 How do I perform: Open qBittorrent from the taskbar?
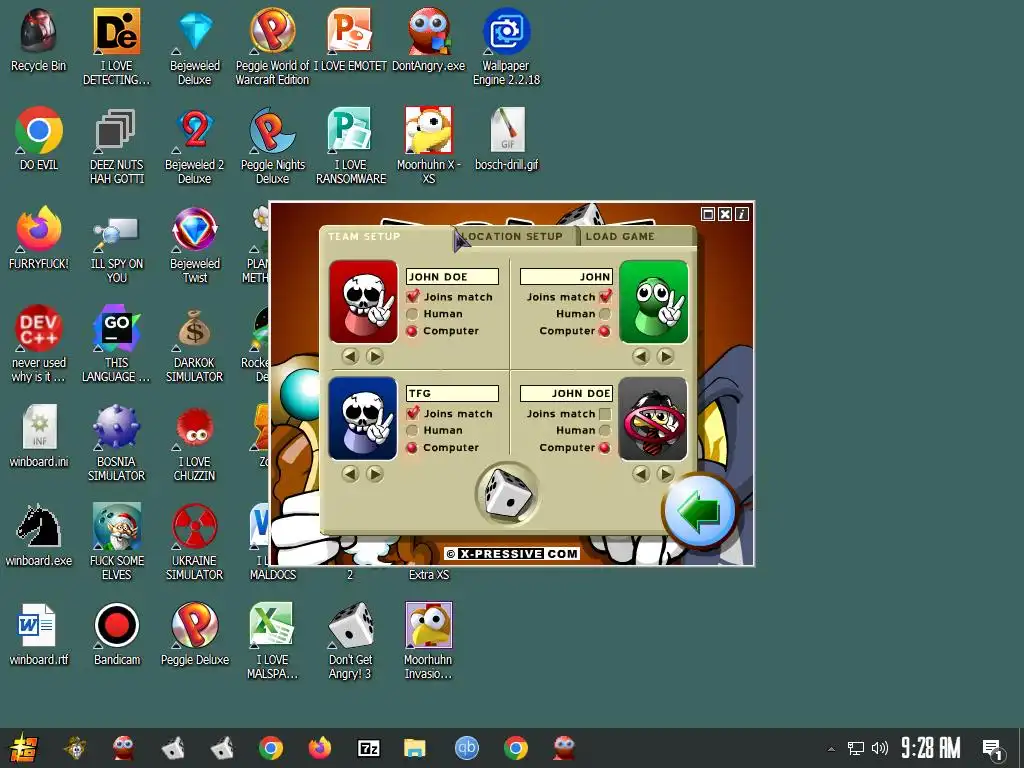coord(466,748)
